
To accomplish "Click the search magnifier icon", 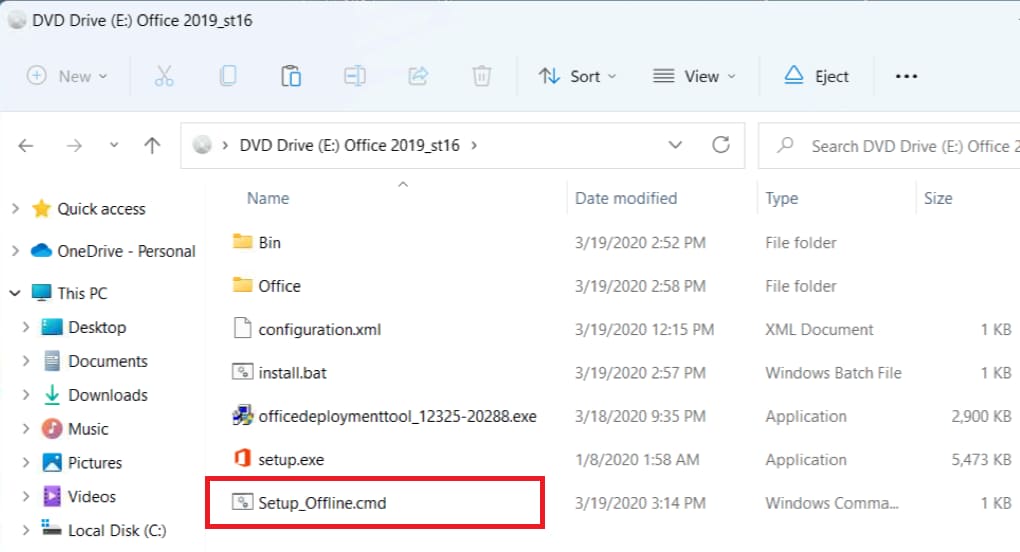I will click(785, 144).
